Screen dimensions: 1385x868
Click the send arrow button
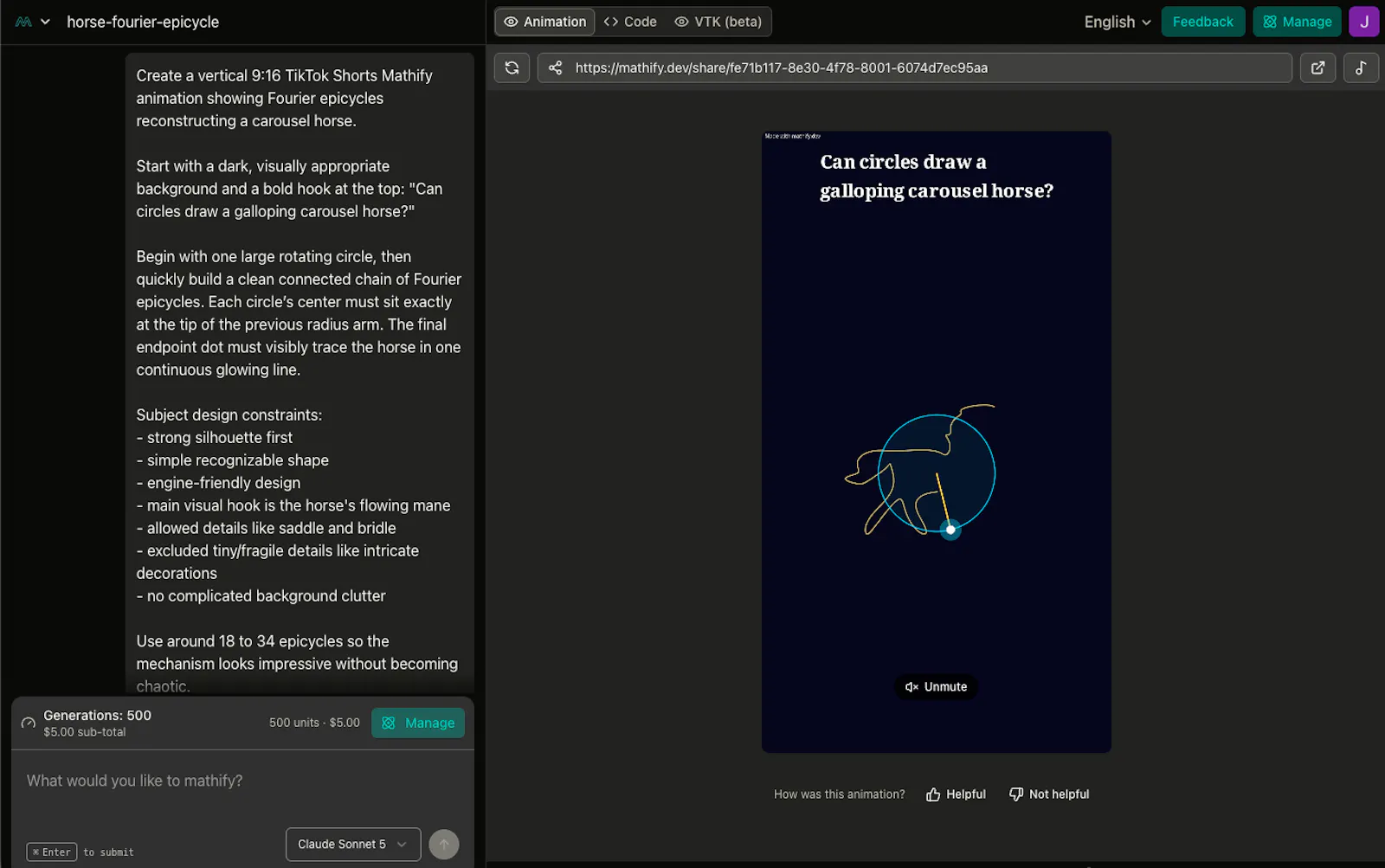point(444,845)
